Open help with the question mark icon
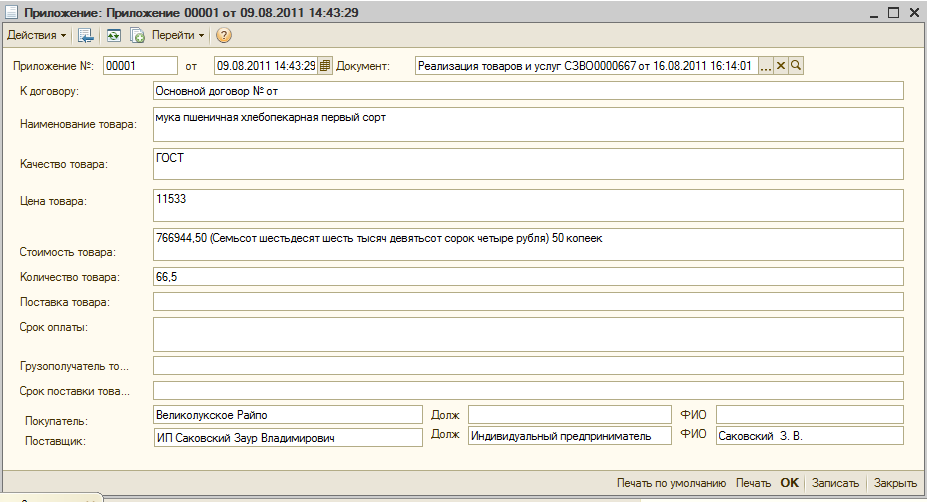Image resolution: width=927 pixels, height=502 pixels. [224, 35]
